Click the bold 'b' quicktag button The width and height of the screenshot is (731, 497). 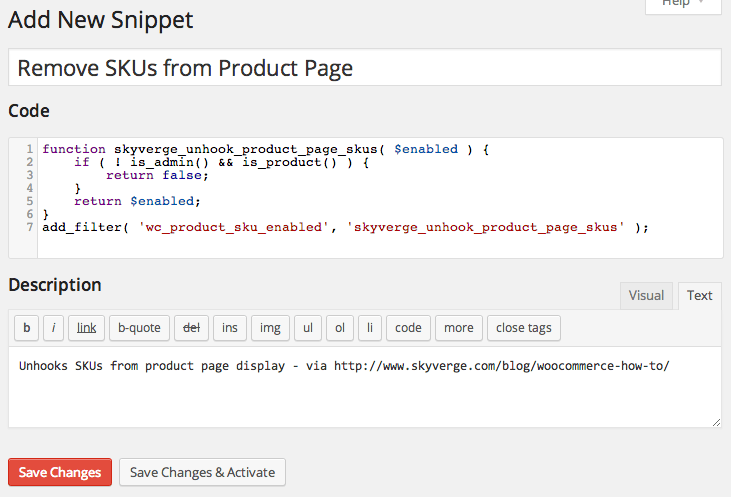26,328
